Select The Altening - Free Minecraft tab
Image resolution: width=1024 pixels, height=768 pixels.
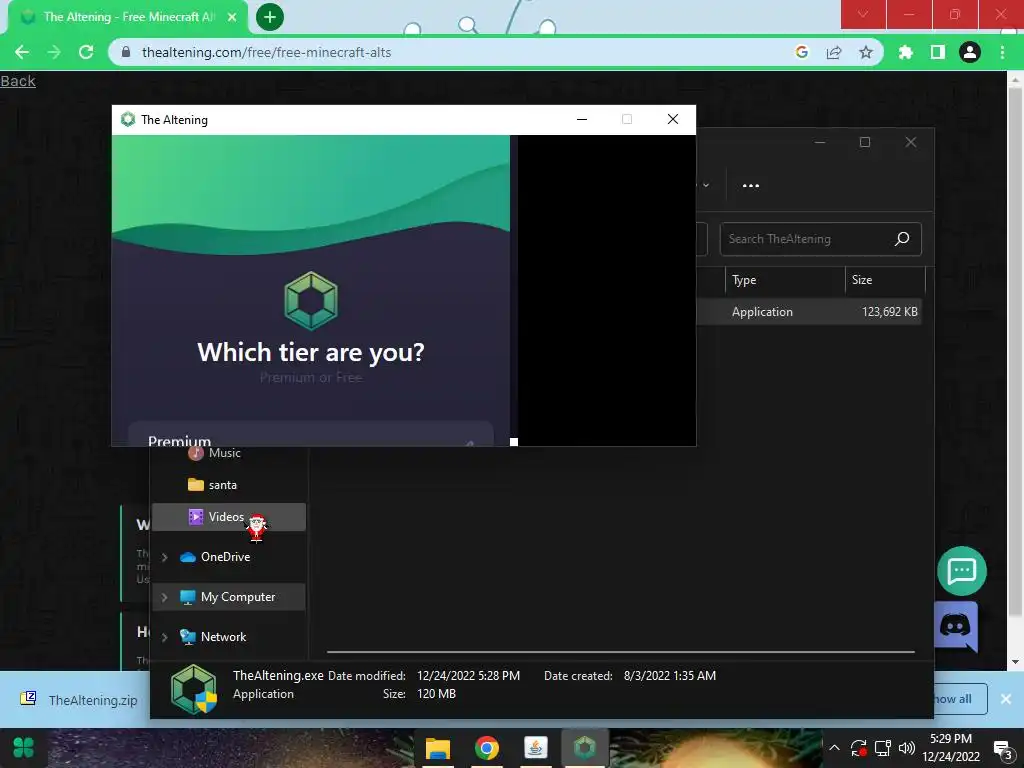[128, 17]
